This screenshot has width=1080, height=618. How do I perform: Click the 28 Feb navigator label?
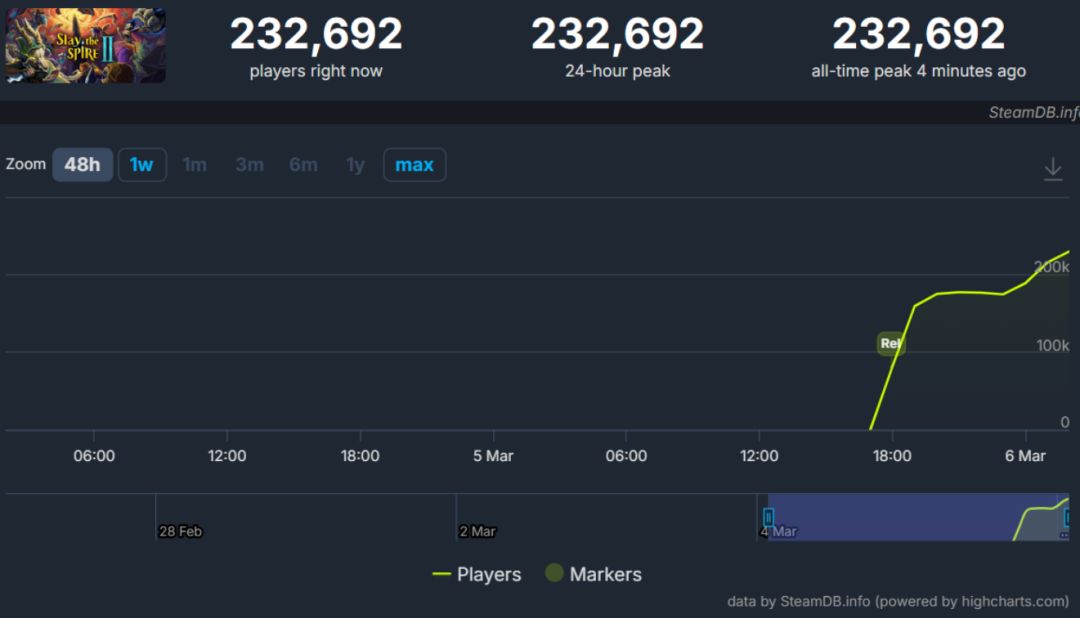(x=180, y=531)
